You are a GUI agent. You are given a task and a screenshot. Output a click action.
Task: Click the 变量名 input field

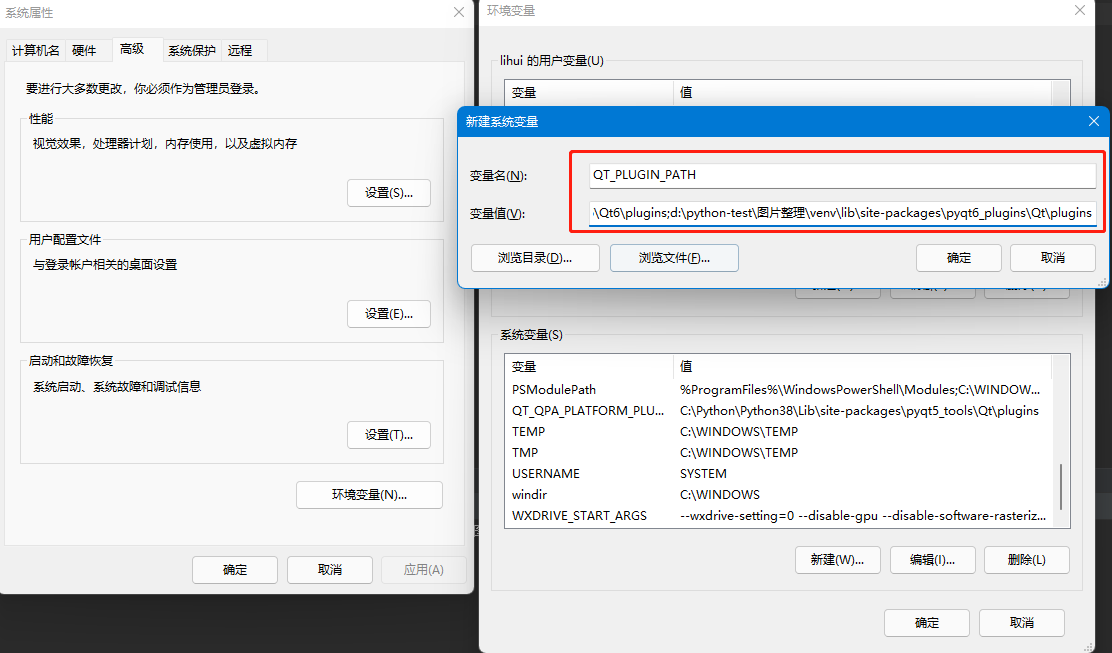coord(840,172)
